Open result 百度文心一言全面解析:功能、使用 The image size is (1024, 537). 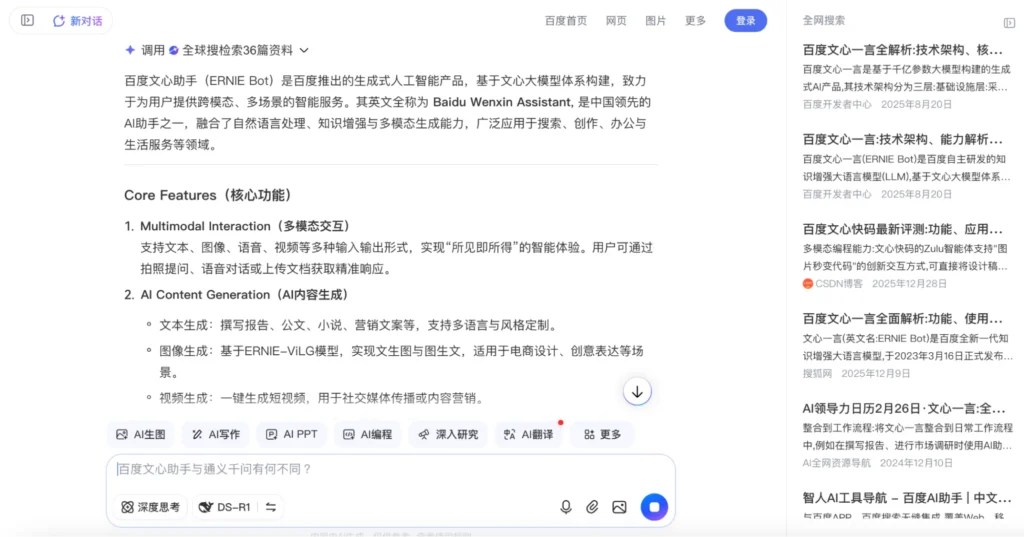903,319
